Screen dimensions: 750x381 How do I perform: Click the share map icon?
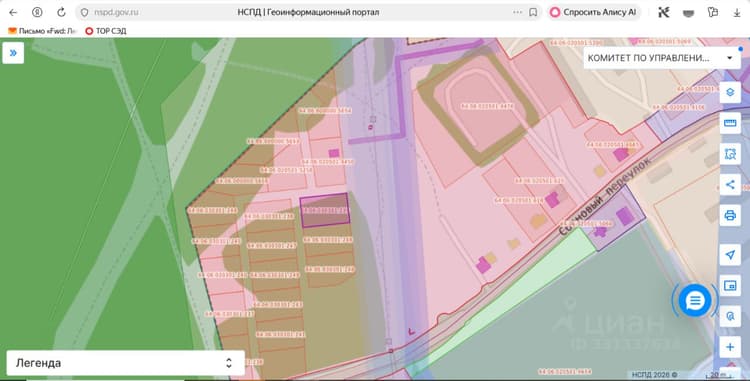coord(730,185)
